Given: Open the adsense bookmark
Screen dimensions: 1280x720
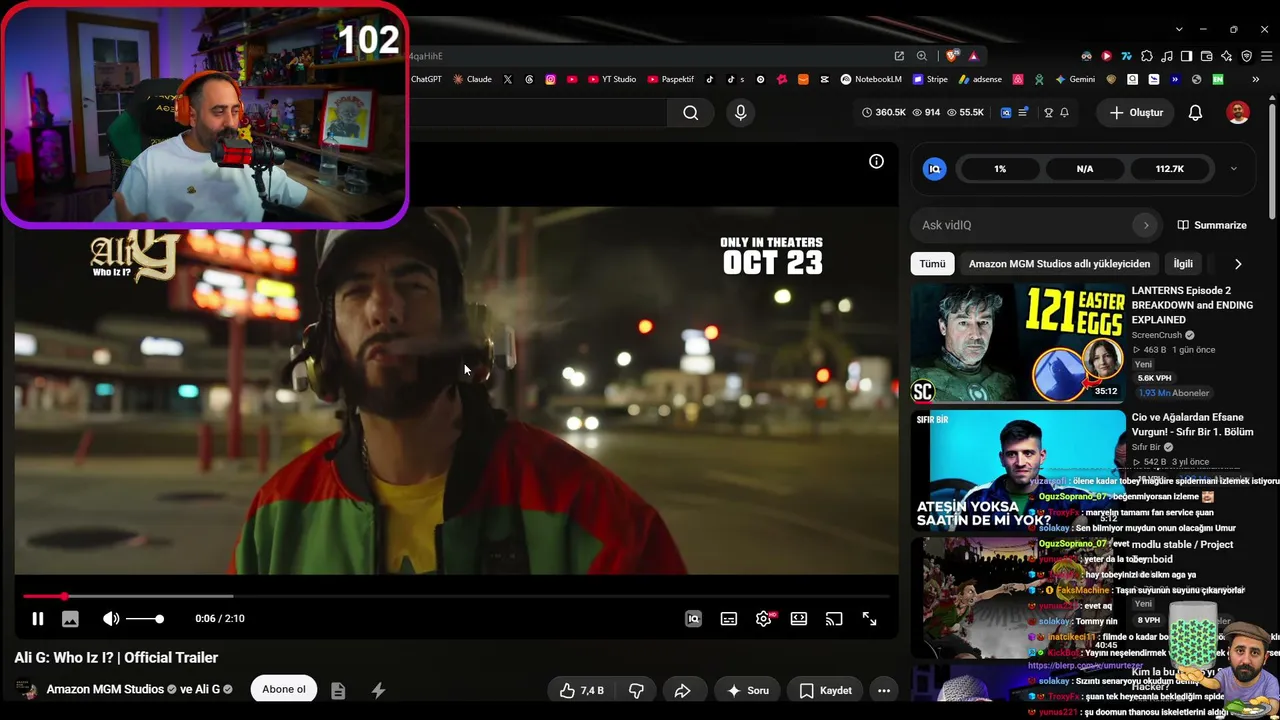Looking at the screenshot, I should coord(980,79).
